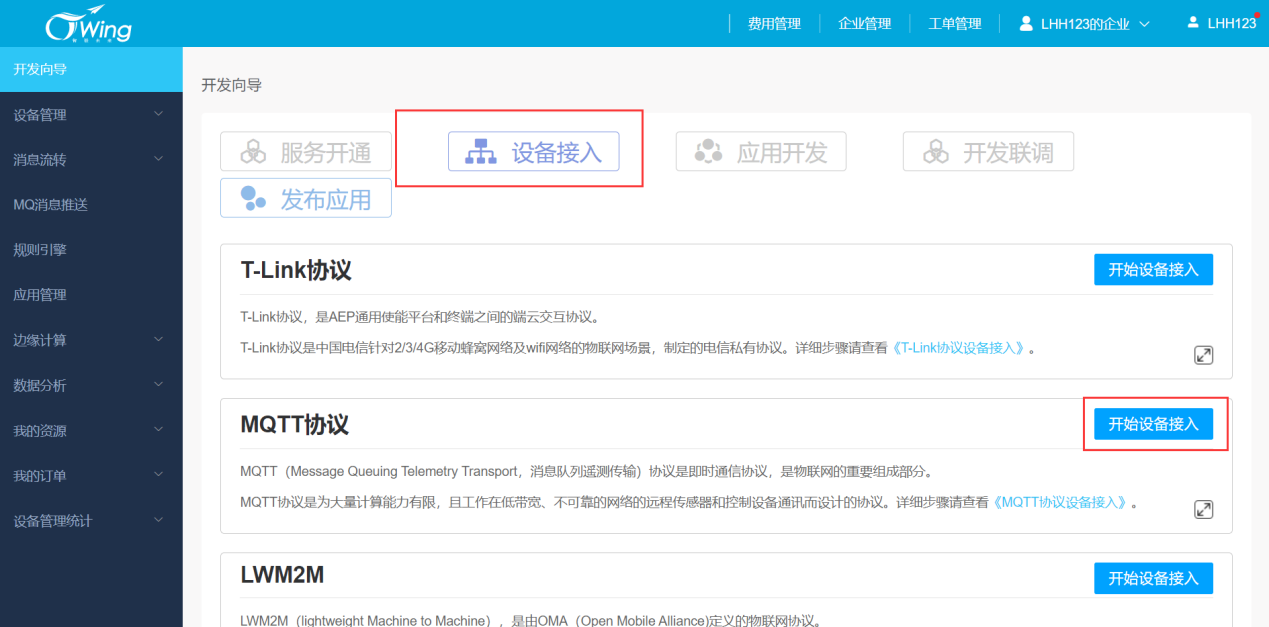Viewport: 1269px width, 627px height.
Task: Click the LHH123 username in header
Action: pos(1231,23)
